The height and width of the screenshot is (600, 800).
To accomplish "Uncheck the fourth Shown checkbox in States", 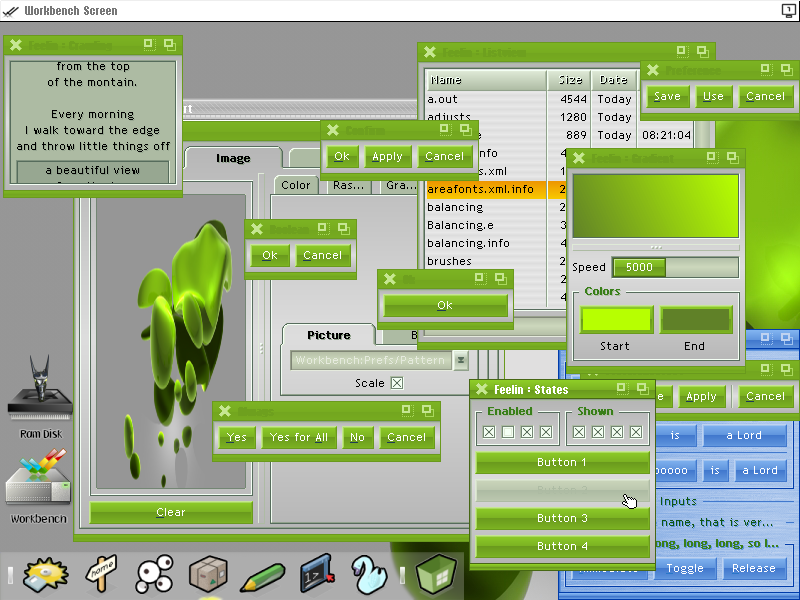I will 636,433.
